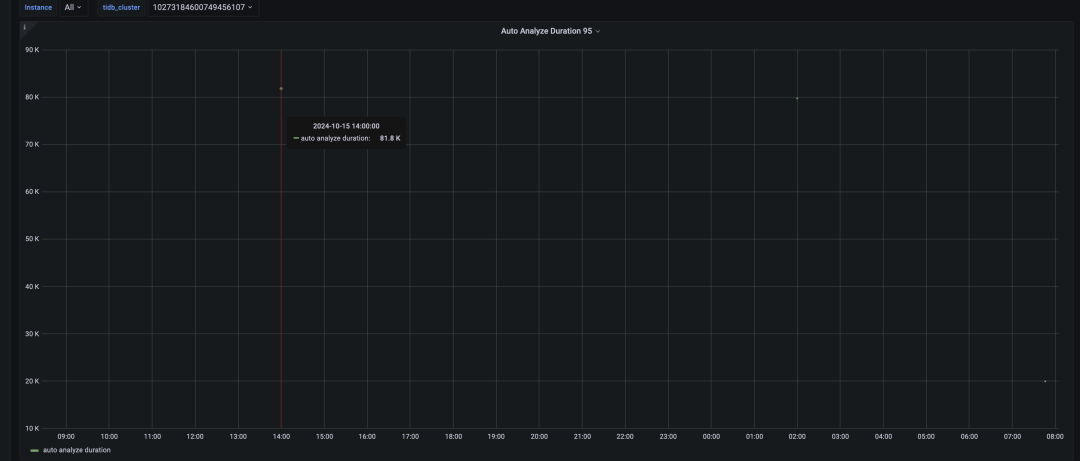Viewport: 1080px width, 461px height.
Task: Toggle auto analyze duration legend series
Action: 76,450
